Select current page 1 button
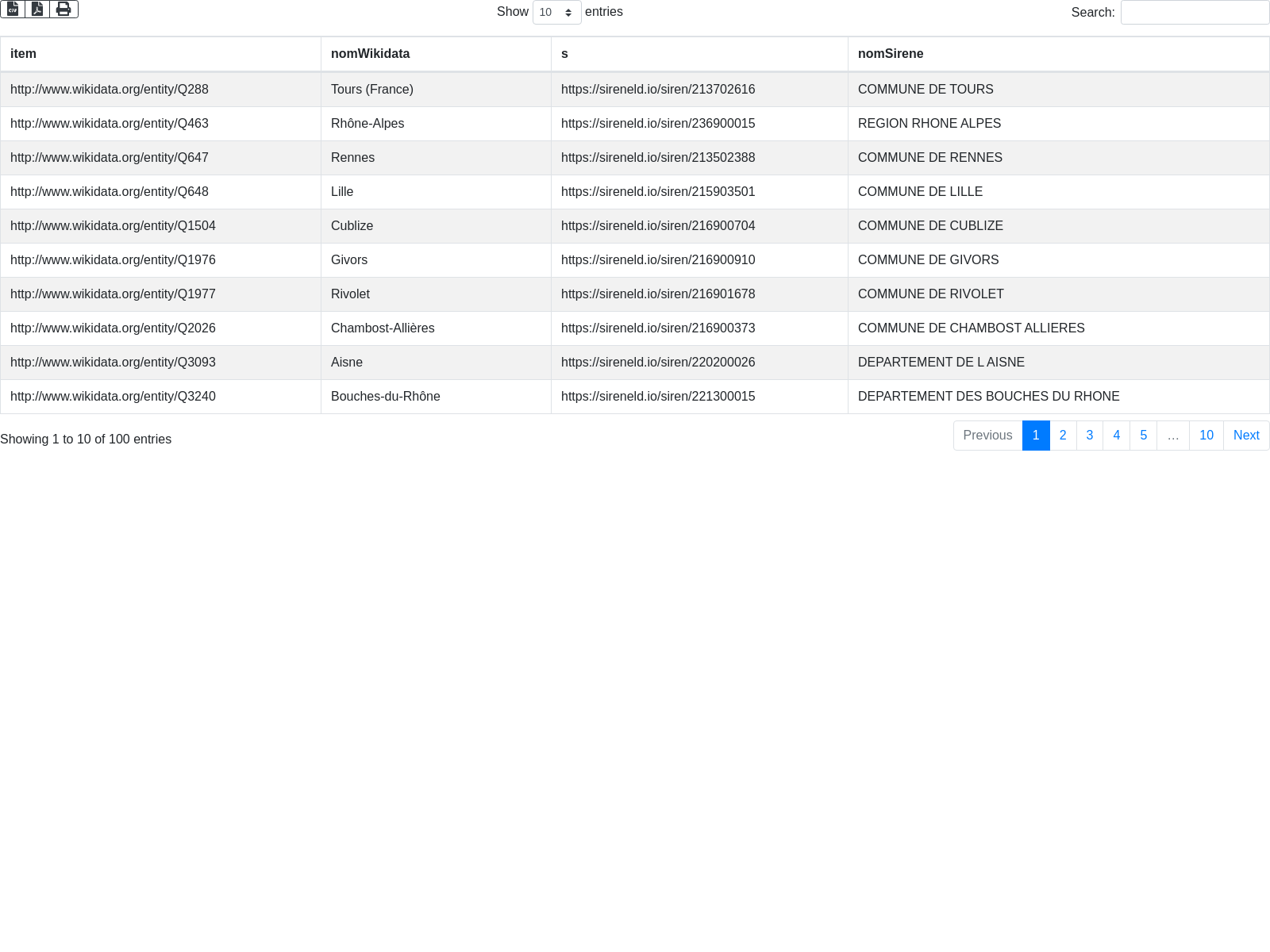The height and width of the screenshot is (952, 1270). tap(1036, 436)
